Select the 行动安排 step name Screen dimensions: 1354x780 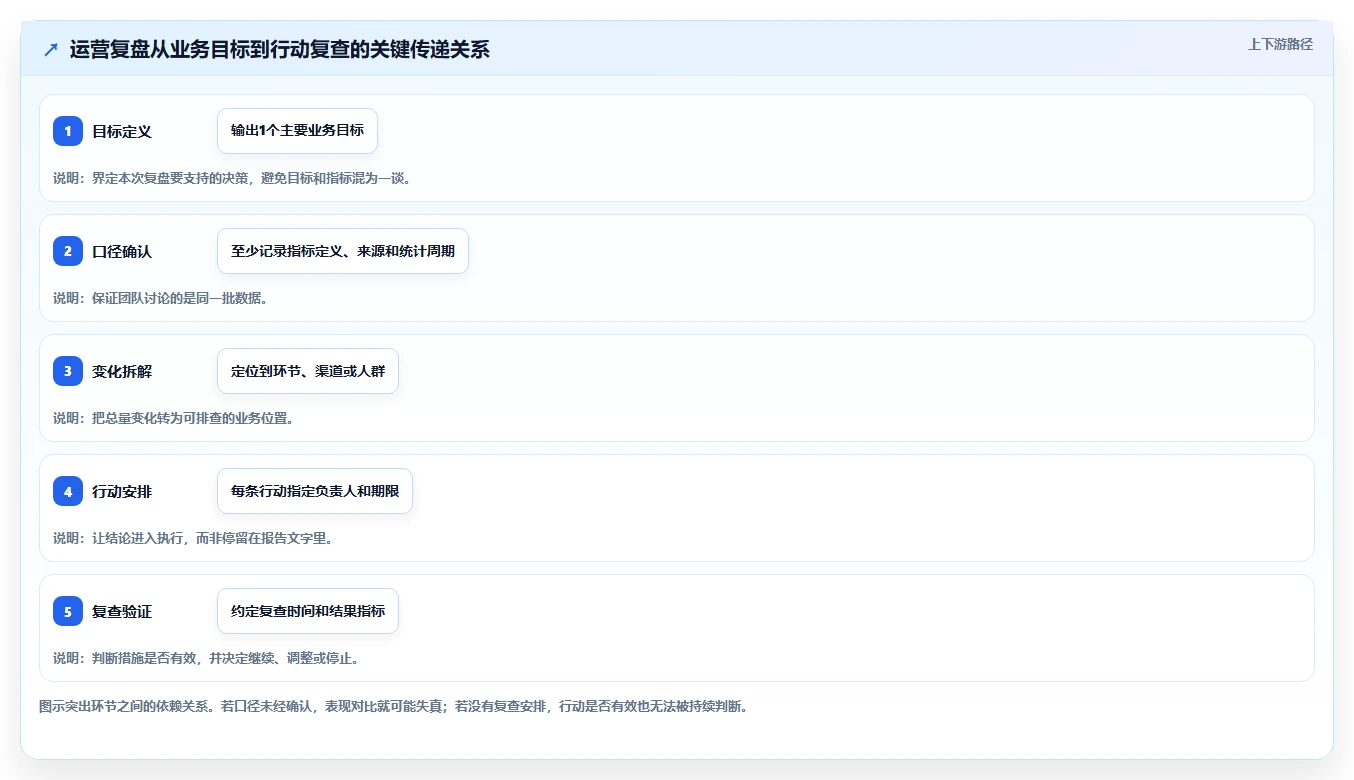tap(122, 491)
